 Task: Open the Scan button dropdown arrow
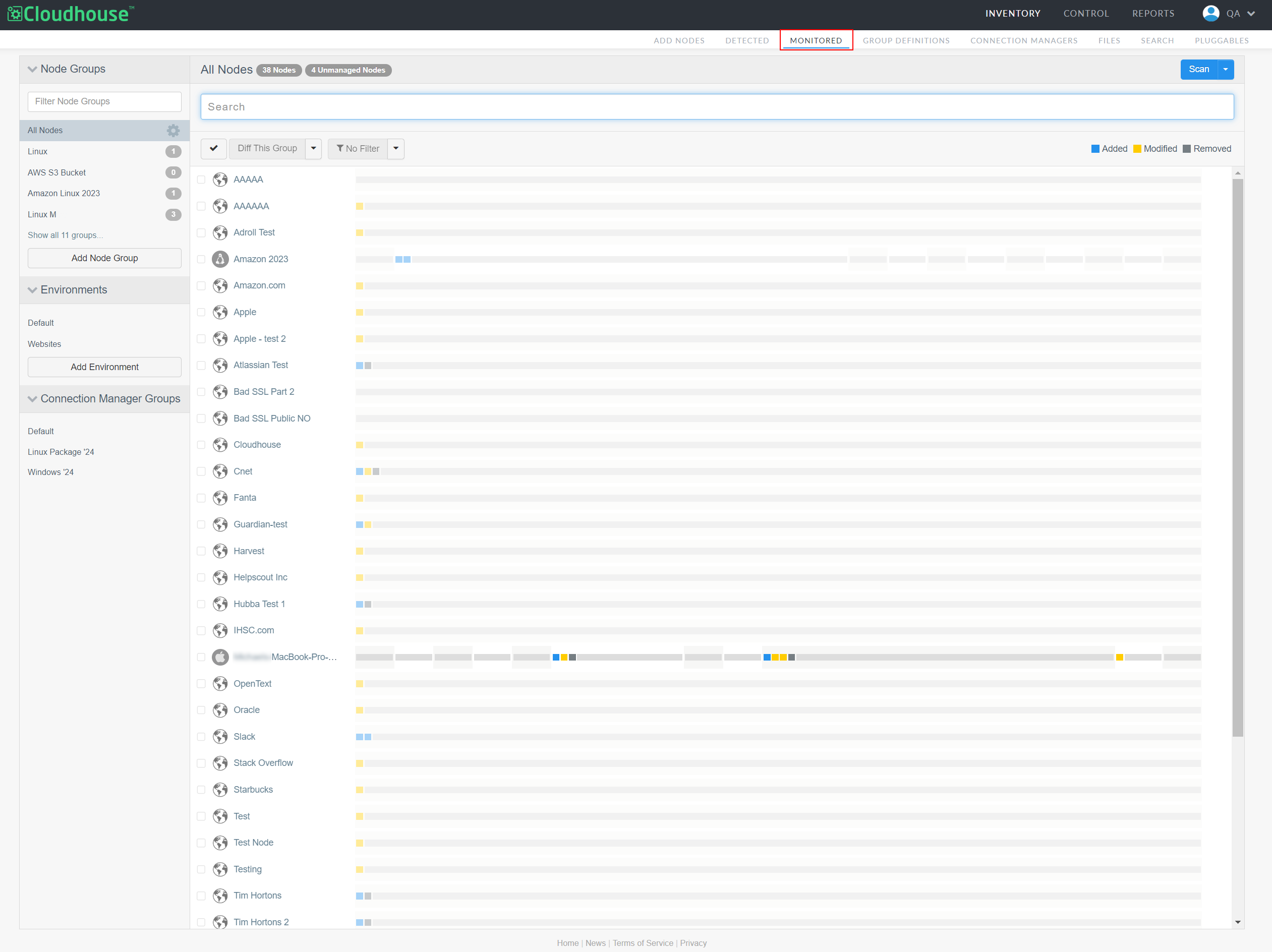[1226, 70]
